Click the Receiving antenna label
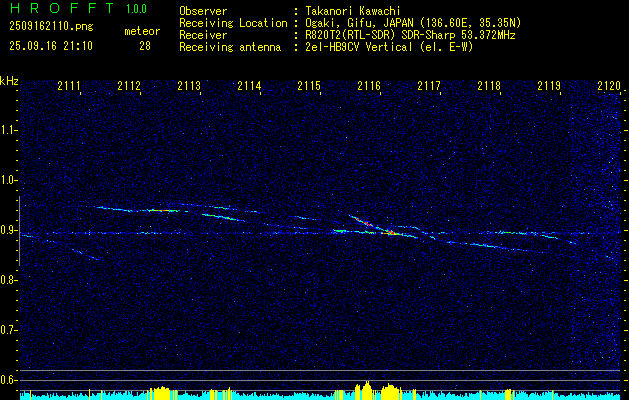The width and height of the screenshot is (629, 400). pyautogui.click(x=230, y=47)
